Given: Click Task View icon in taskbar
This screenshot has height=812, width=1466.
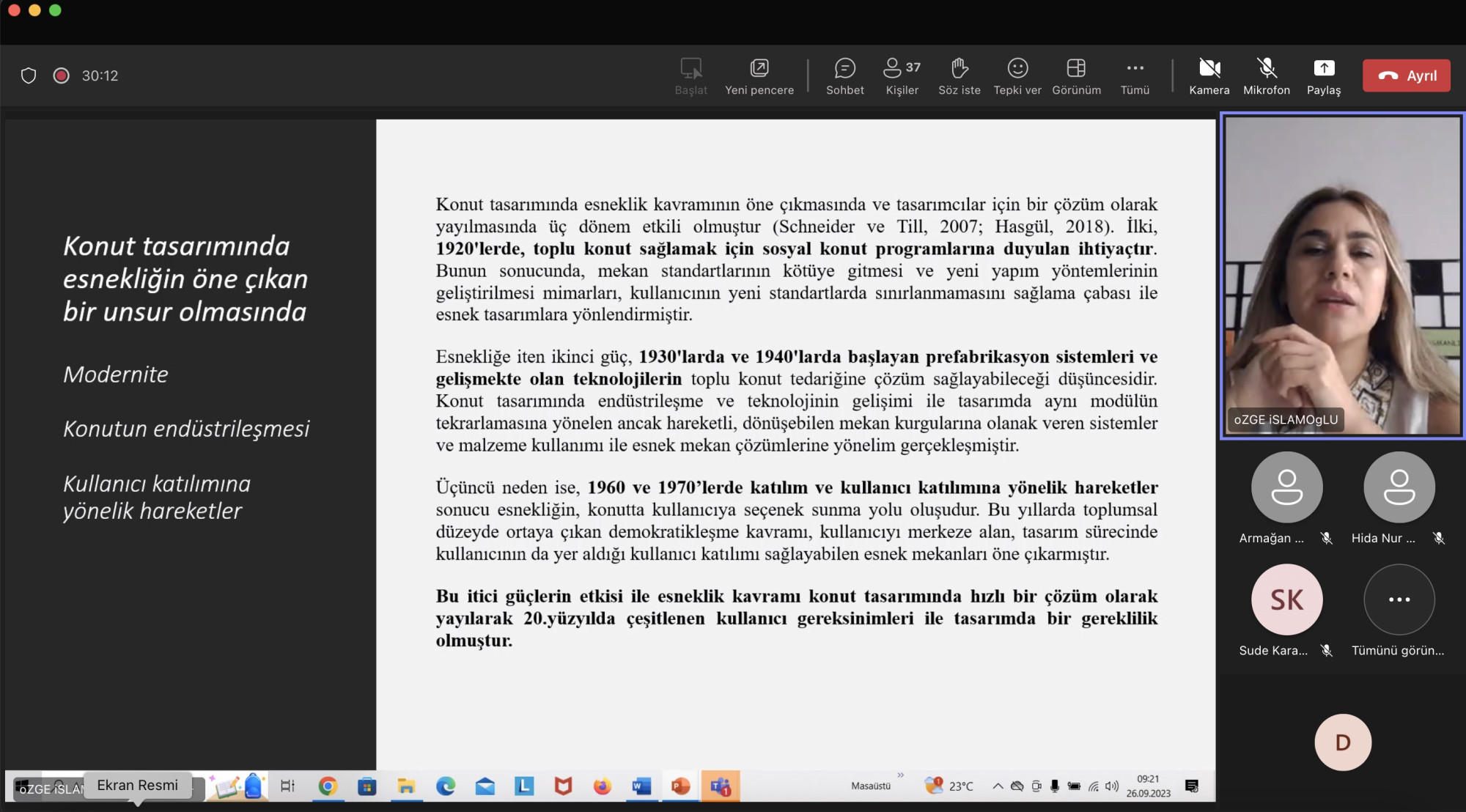Looking at the screenshot, I should [287, 786].
